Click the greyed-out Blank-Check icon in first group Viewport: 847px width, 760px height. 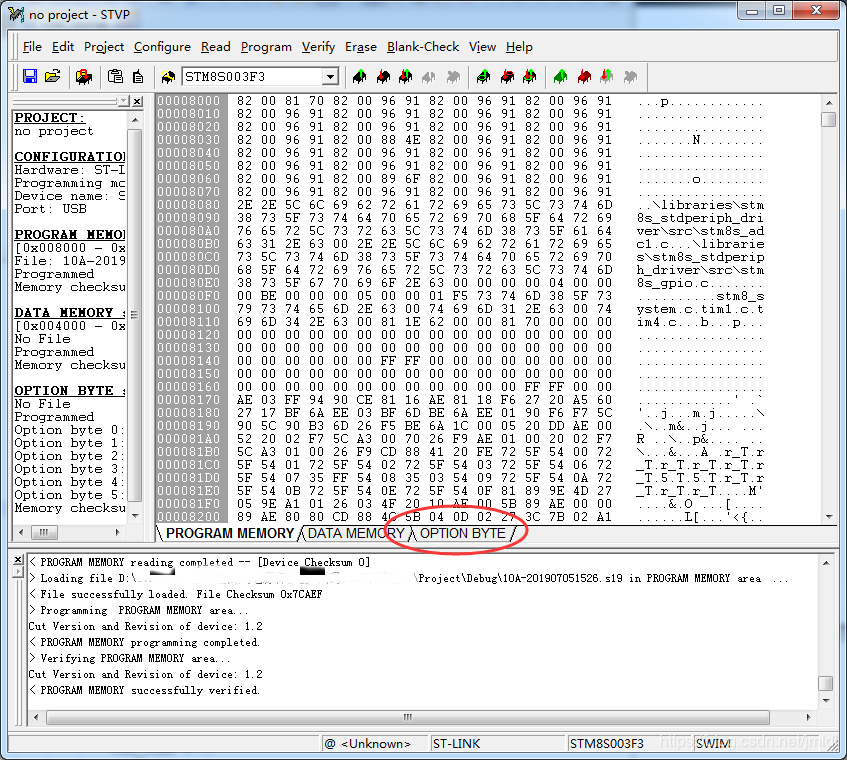point(453,77)
